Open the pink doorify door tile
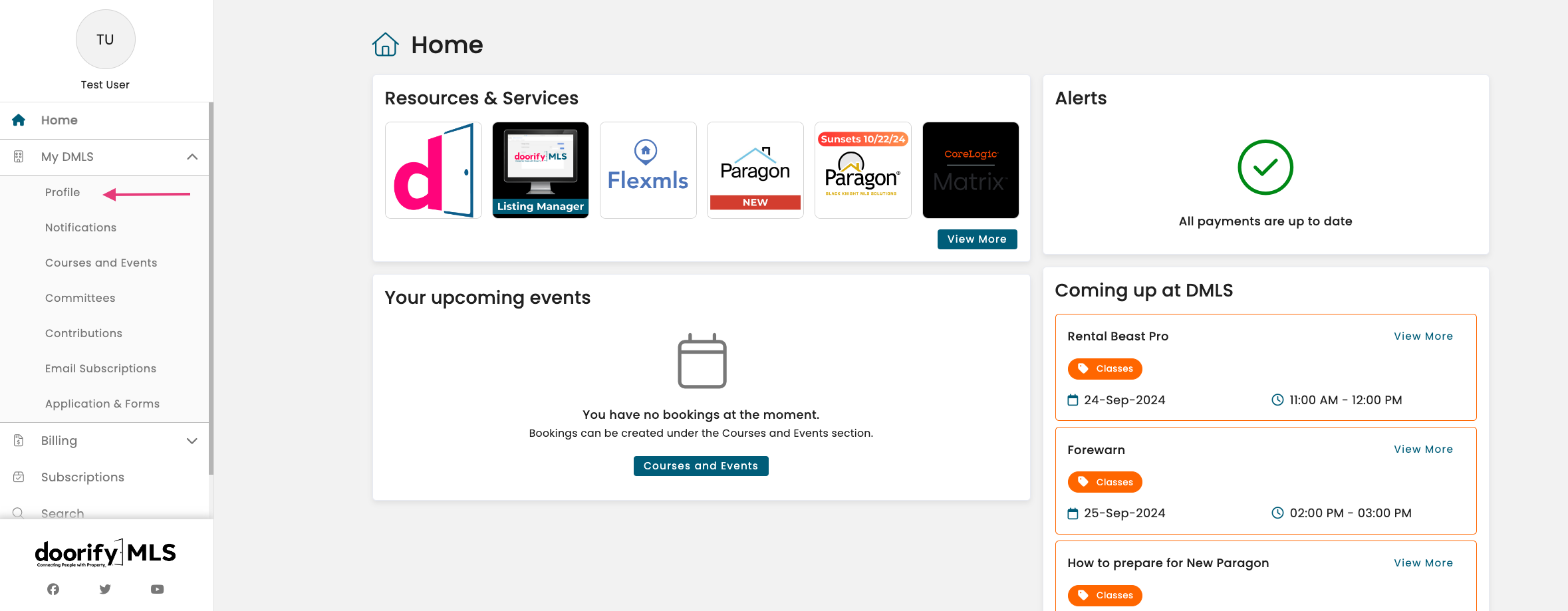This screenshot has width=1568, height=611. (x=434, y=170)
